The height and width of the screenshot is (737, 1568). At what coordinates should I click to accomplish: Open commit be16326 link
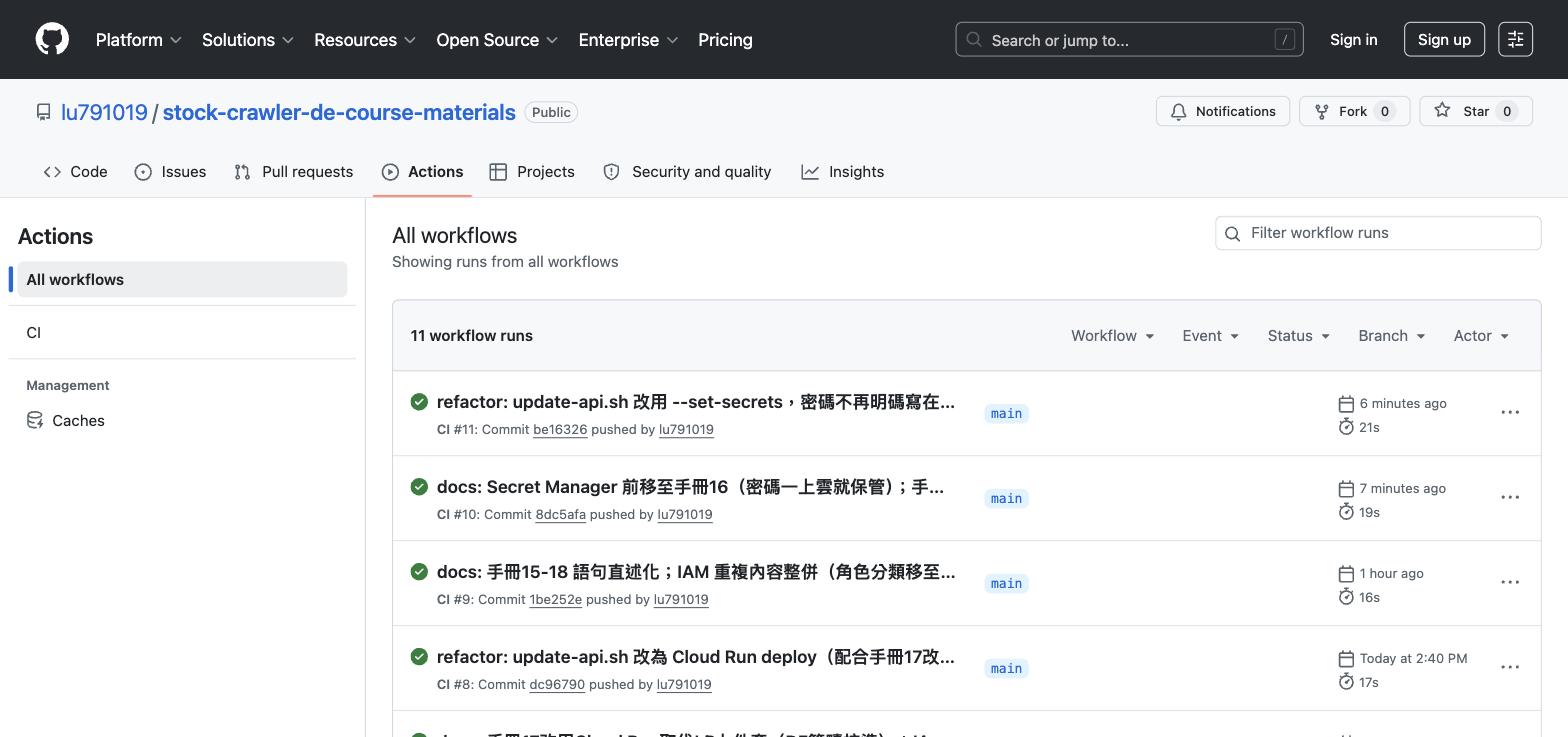[x=560, y=430]
